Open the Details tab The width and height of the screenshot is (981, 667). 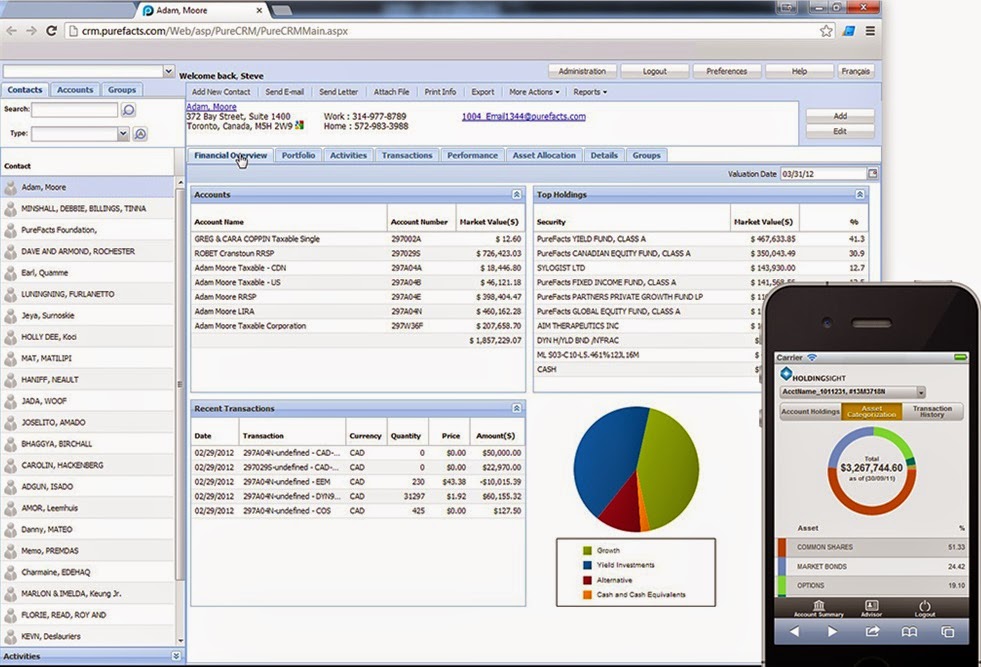click(x=604, y=155)
